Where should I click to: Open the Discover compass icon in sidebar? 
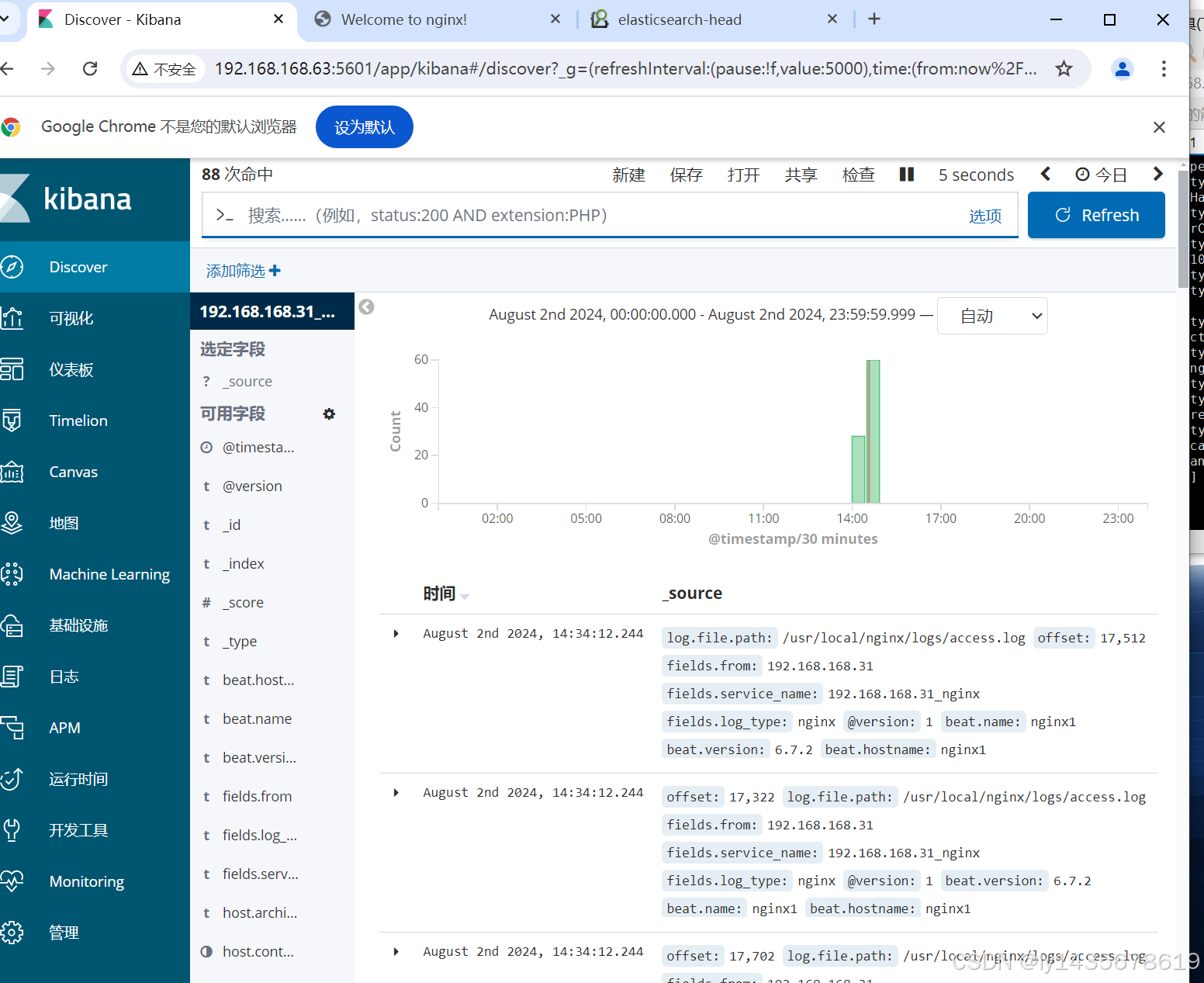(12, 267)
